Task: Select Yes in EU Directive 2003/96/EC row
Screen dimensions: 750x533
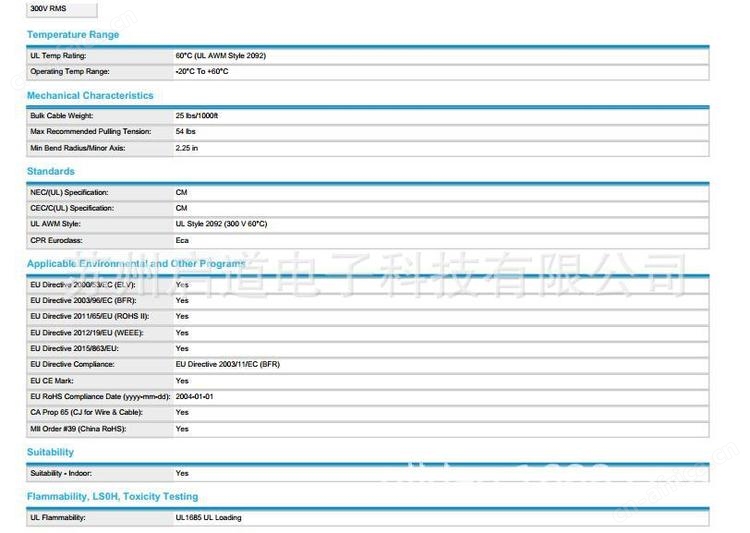Action: point(182,300)
